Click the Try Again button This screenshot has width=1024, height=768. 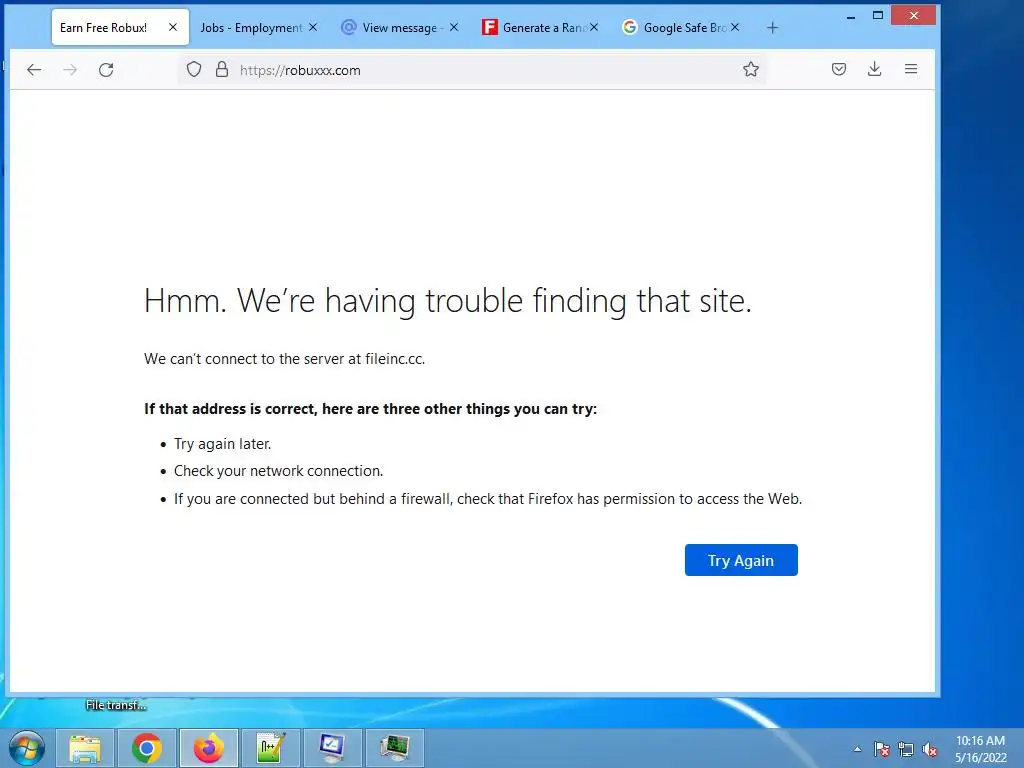pos(741,560)
